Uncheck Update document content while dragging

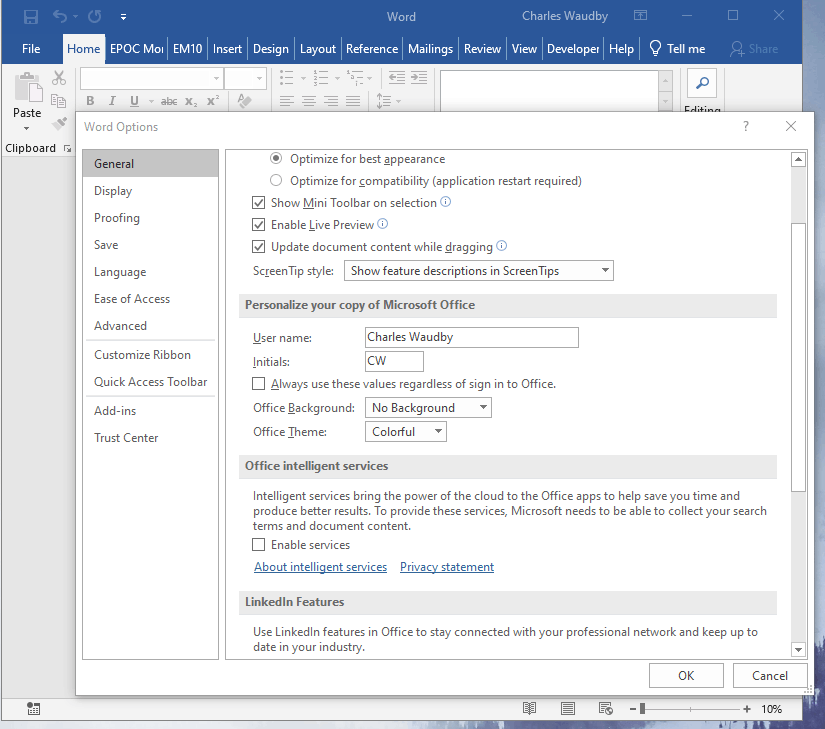point(258,247)
